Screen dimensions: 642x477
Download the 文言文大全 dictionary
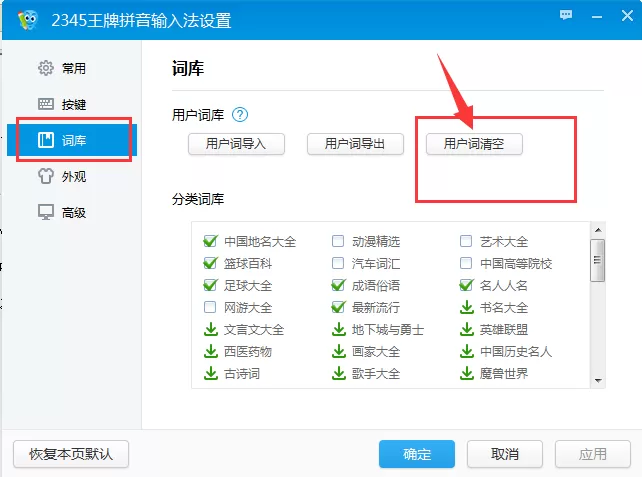tap(210, 330)
